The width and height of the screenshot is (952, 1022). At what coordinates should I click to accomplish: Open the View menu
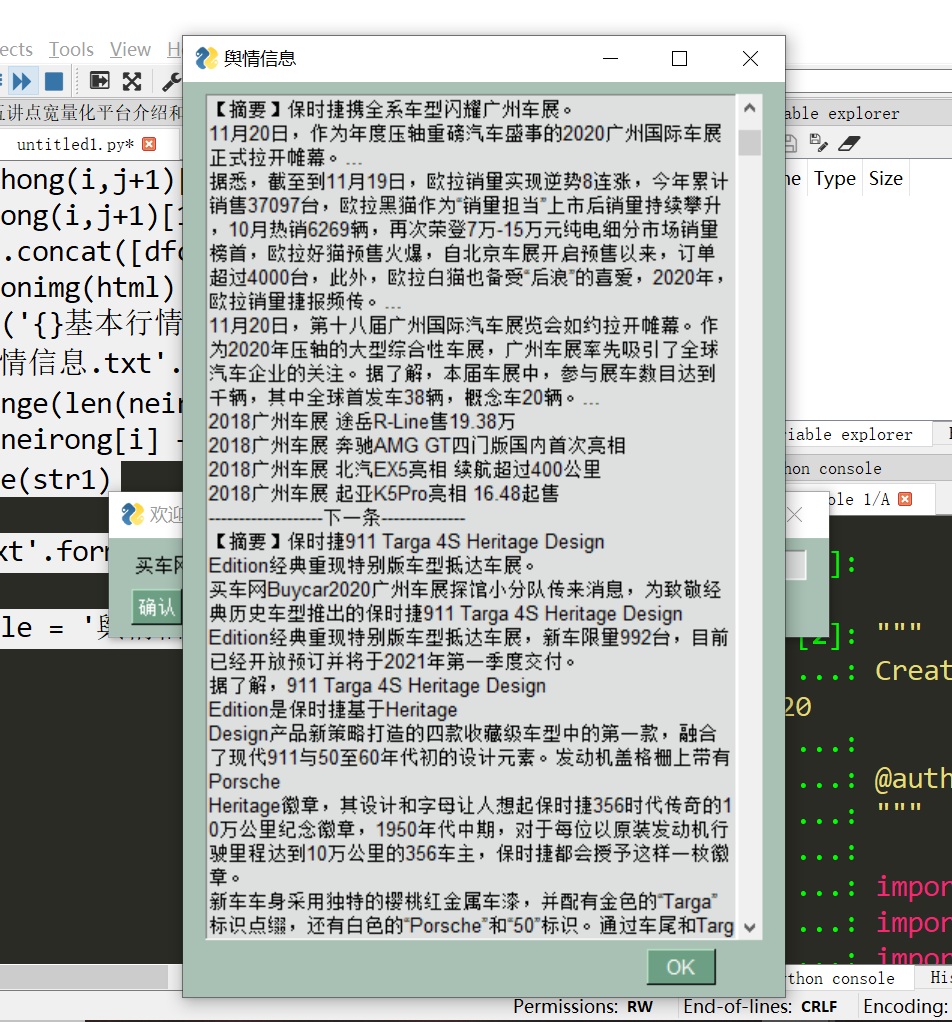click(129, 48)
